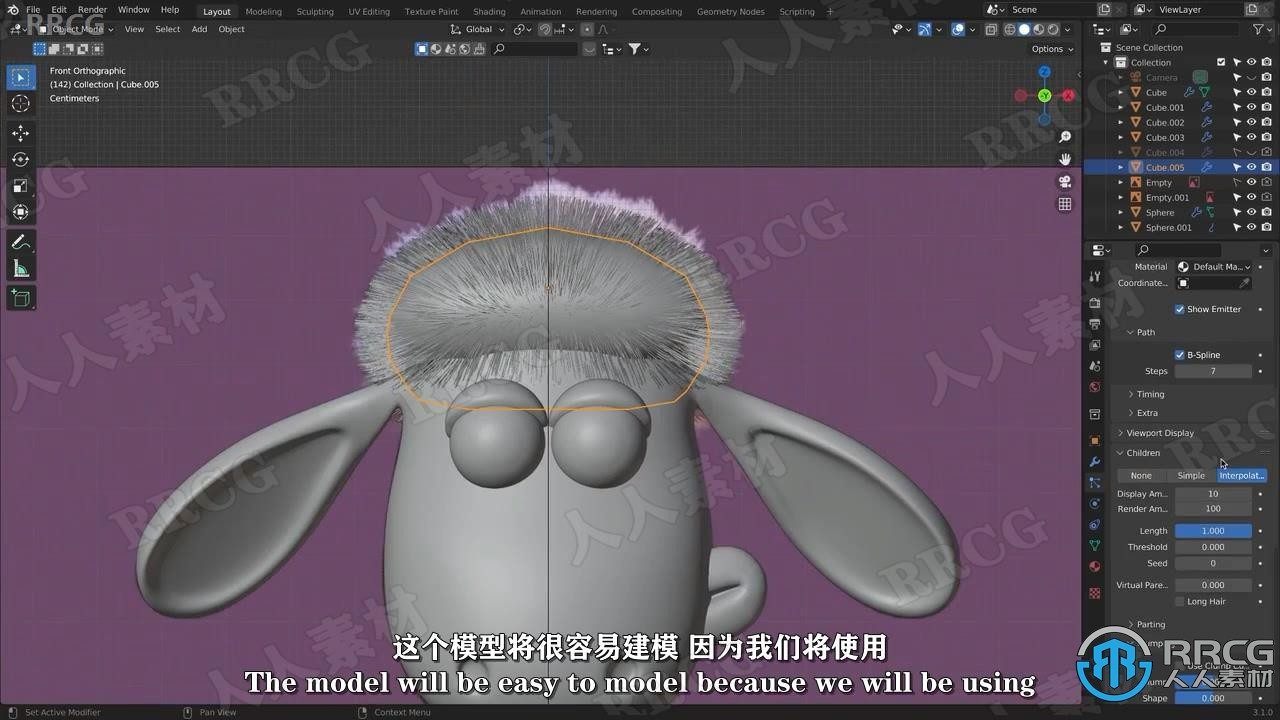Viewport: 1280px width, 720px height.
Task: Open the viewport Add menu
Action: click(199, 29)
